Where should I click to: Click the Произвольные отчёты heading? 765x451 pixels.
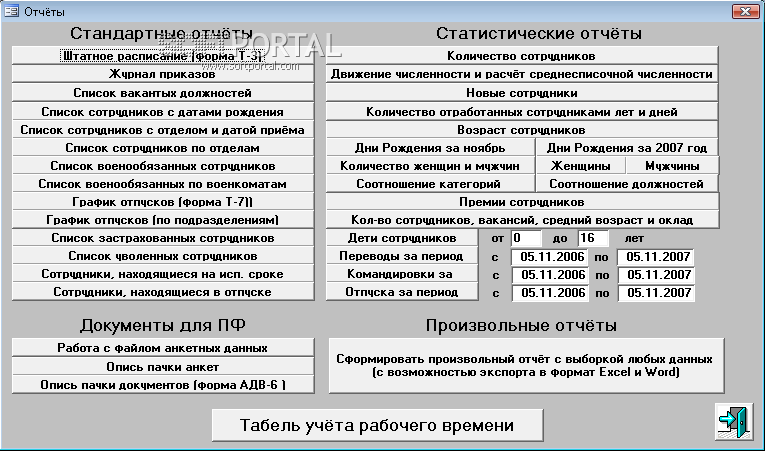click(521, 325)
